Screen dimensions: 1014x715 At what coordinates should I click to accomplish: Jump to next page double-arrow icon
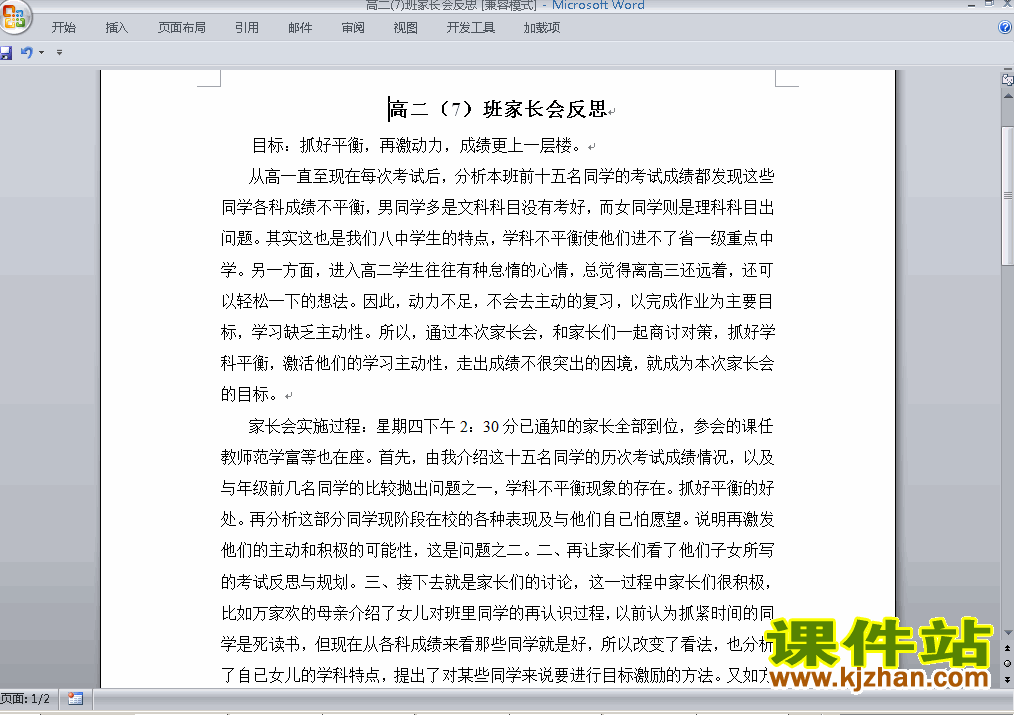point(1008,679)
